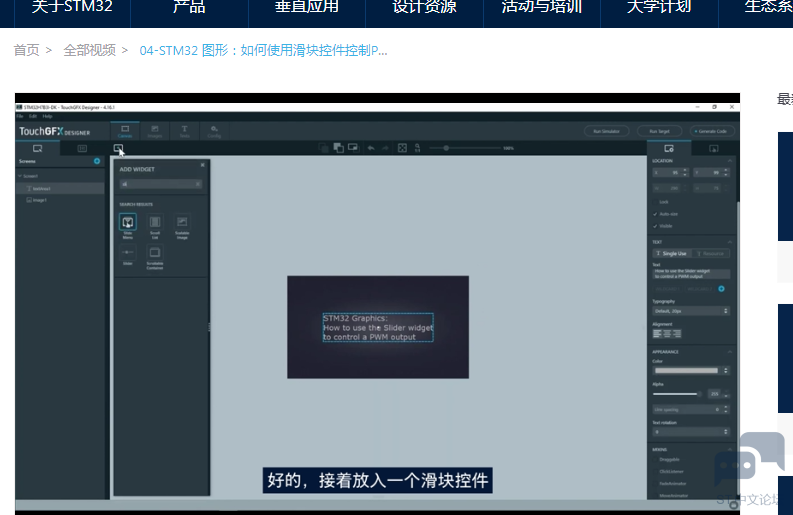Viewport: 793px width, 515px height.
Task: Open the Text rotation dropdown
Action: [691, 432]
